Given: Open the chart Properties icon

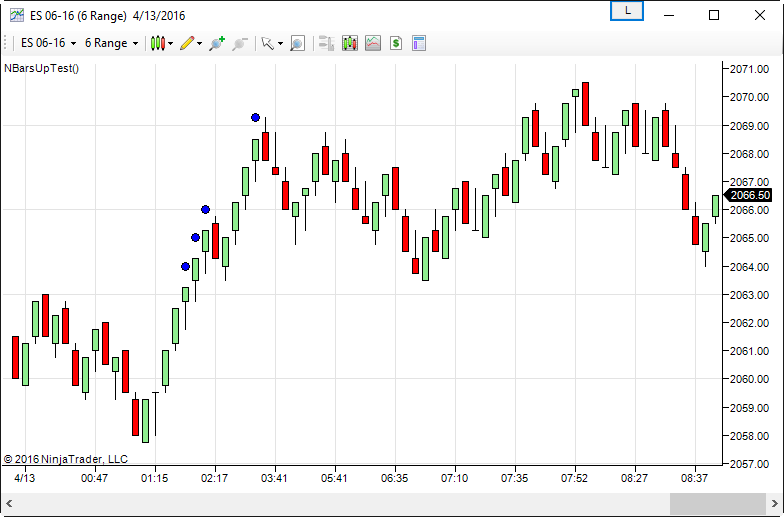Looking at the screenshot, I should coord(419,44).
